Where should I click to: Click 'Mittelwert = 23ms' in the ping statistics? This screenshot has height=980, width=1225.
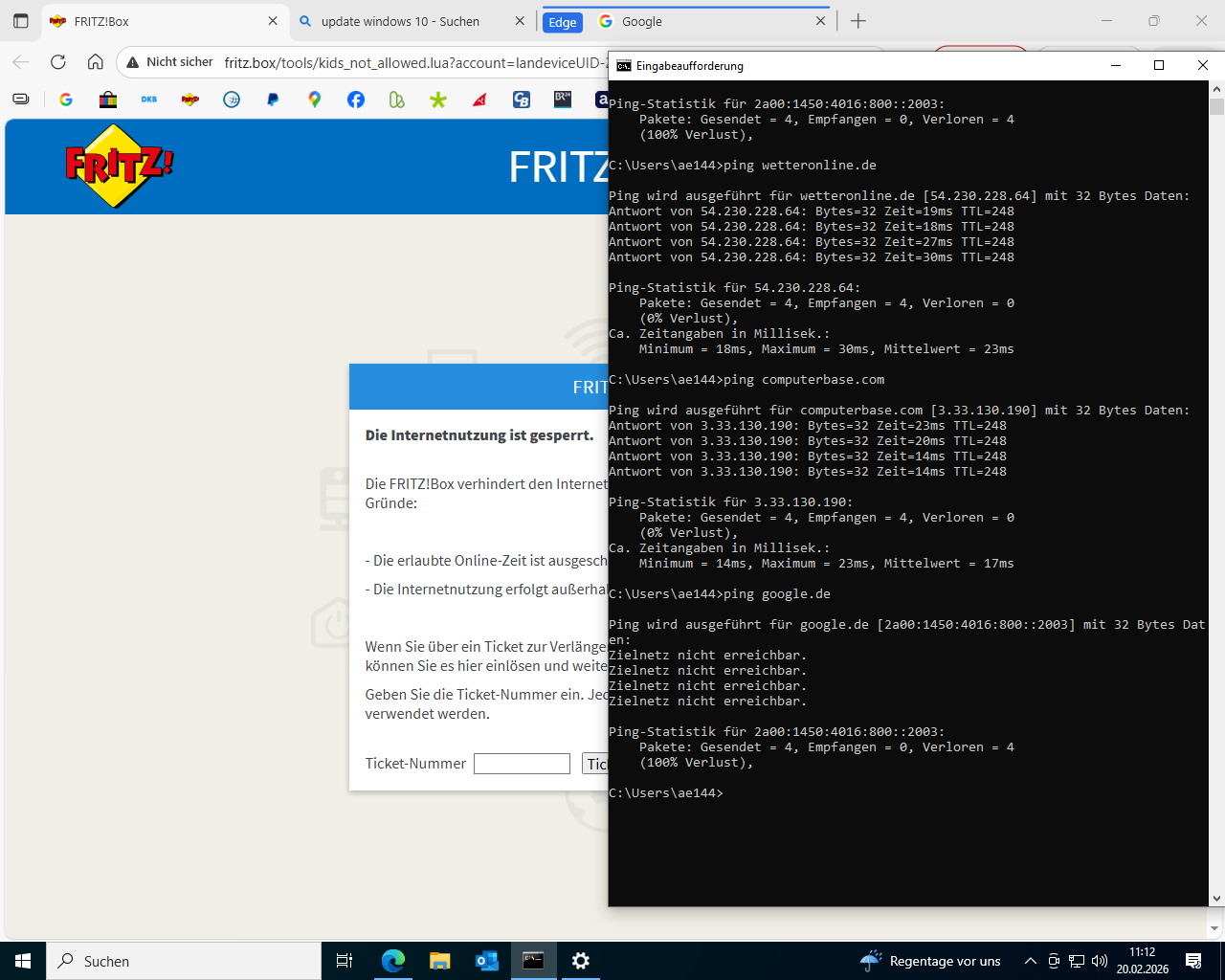pos(949,349)
